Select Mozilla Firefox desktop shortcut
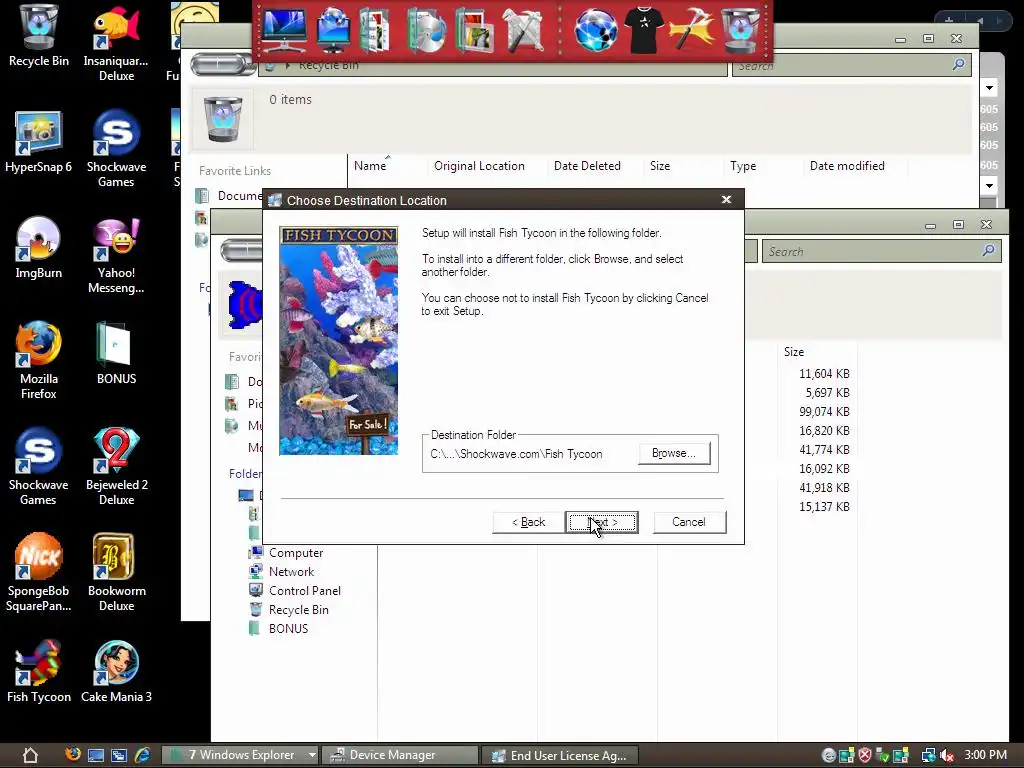 [x=39, y=360]
